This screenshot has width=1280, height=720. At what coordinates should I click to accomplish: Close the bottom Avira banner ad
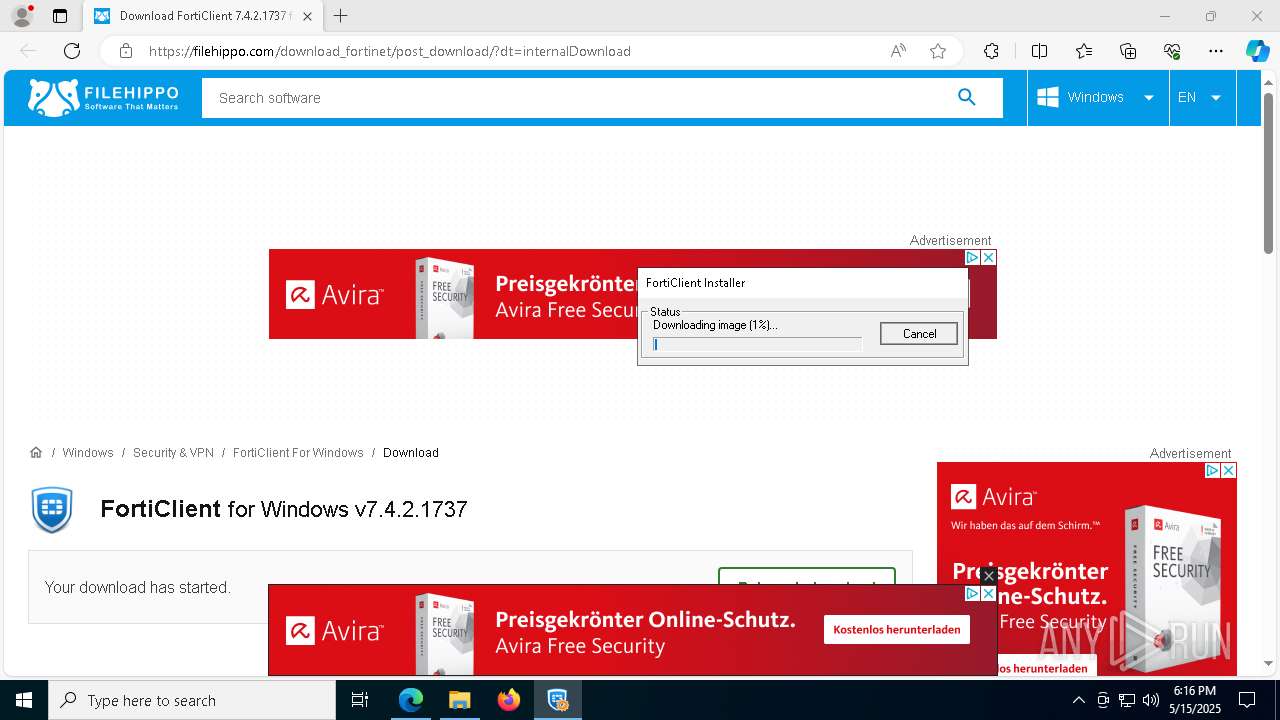pos(988,594)
